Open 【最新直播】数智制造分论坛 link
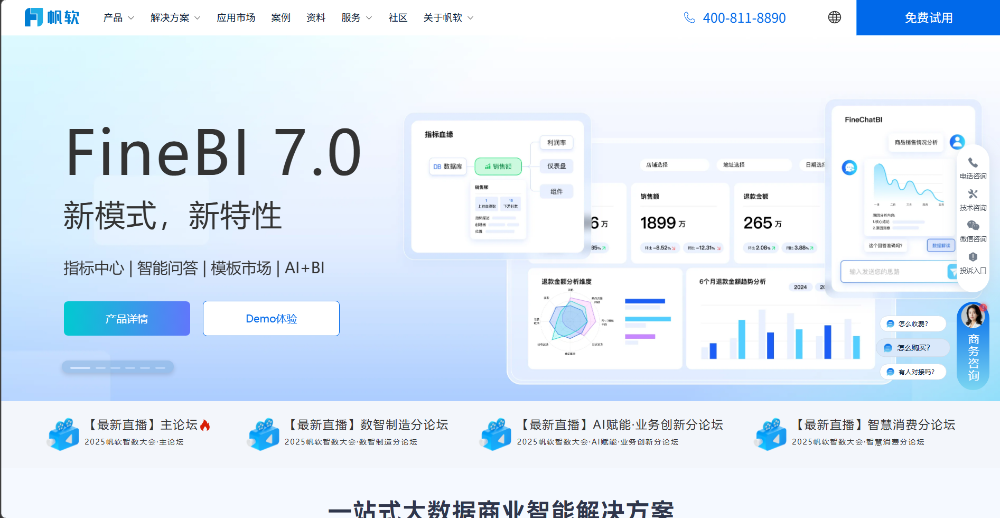The width and height of the screenshot is (1000, 518). 366,425
